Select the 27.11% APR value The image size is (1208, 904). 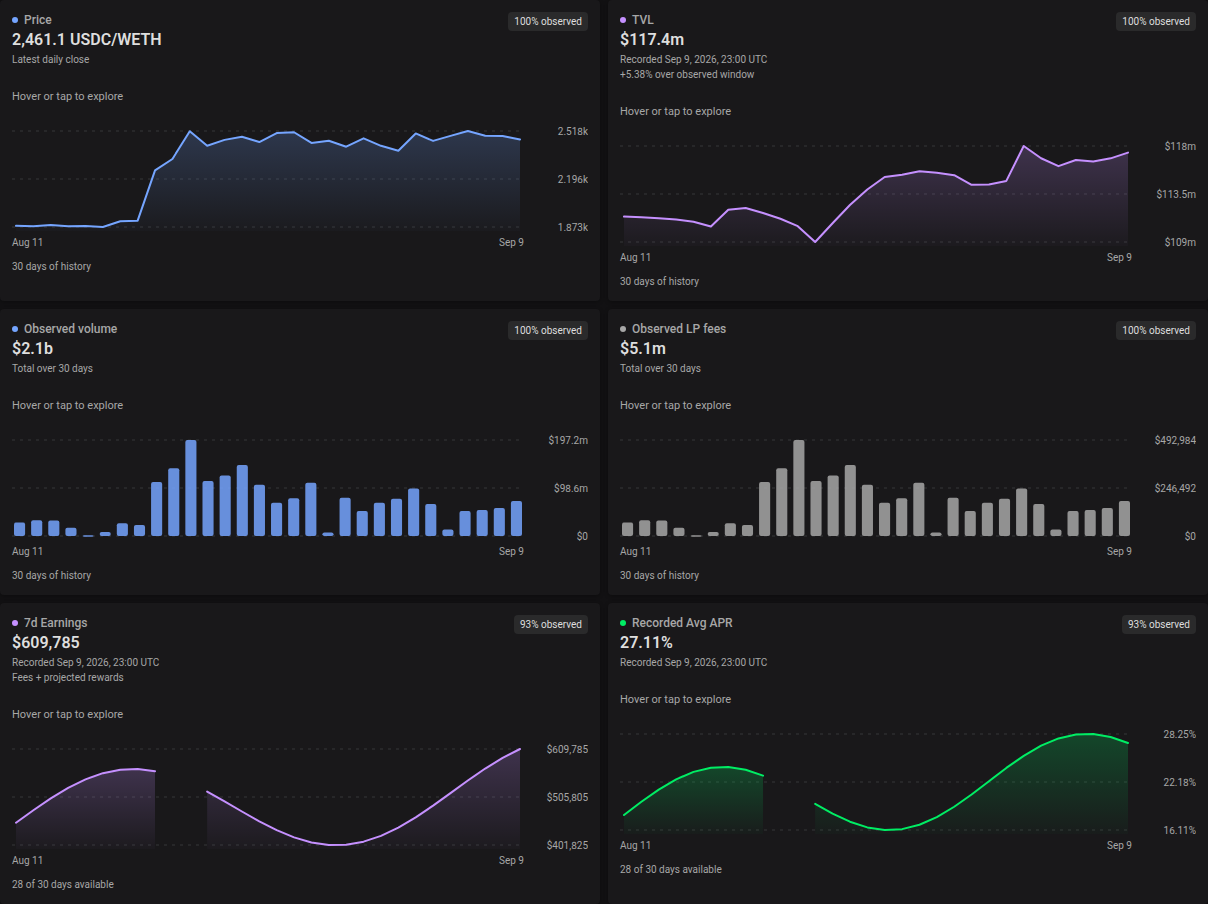[x=646, y=642]
